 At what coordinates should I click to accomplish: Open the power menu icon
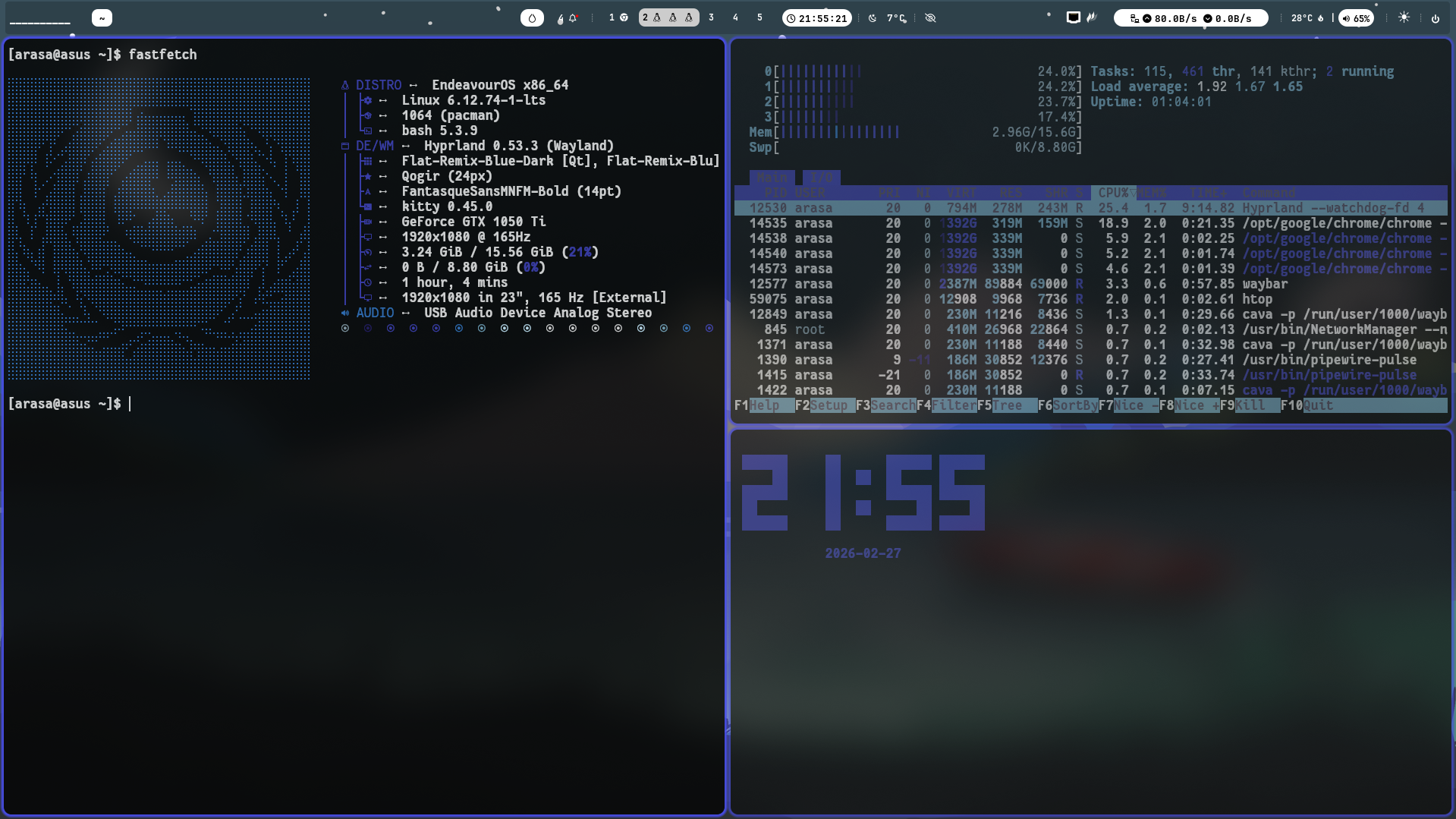(x=1435, y=18)
